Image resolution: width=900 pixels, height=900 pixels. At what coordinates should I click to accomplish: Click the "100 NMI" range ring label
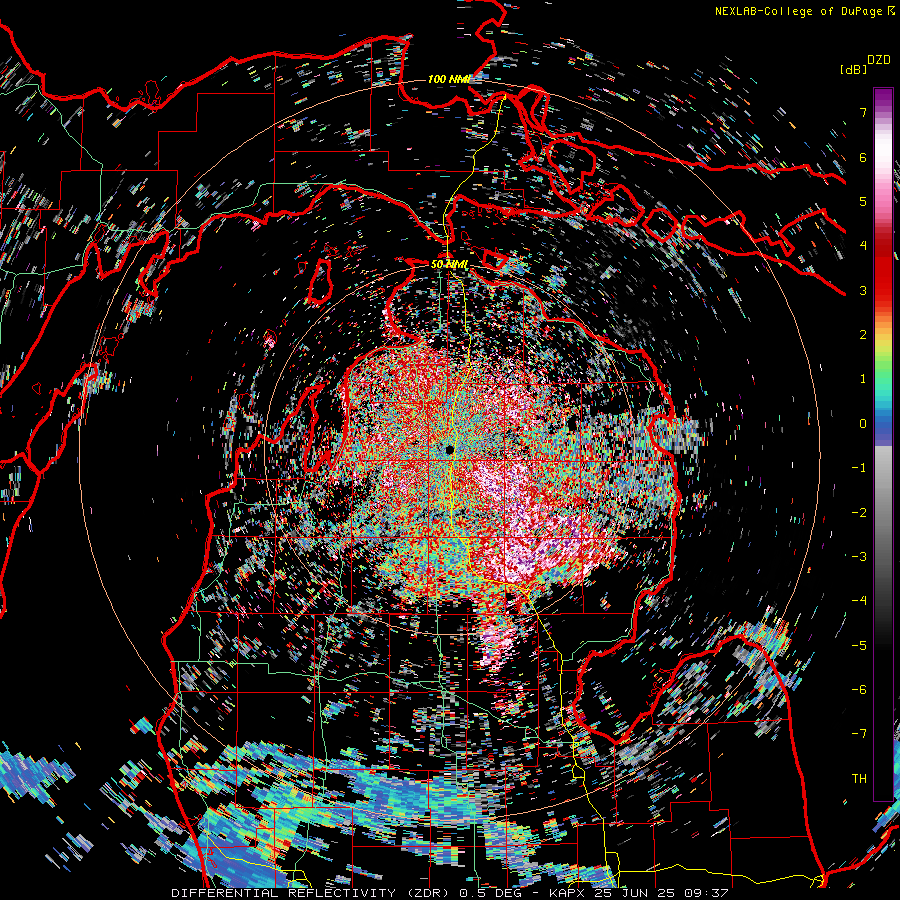449,79
